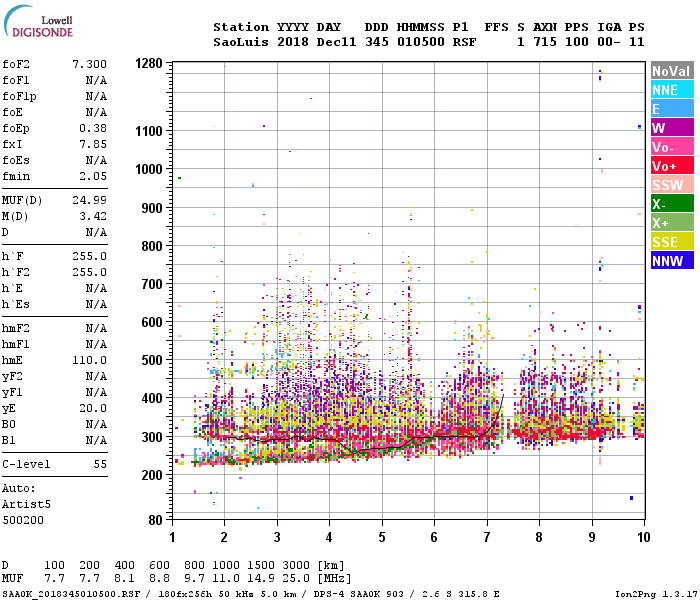This screenshot has height=600, width=700.
Task: Click the hmE value 110.0
Action: [x=89, y=361]
